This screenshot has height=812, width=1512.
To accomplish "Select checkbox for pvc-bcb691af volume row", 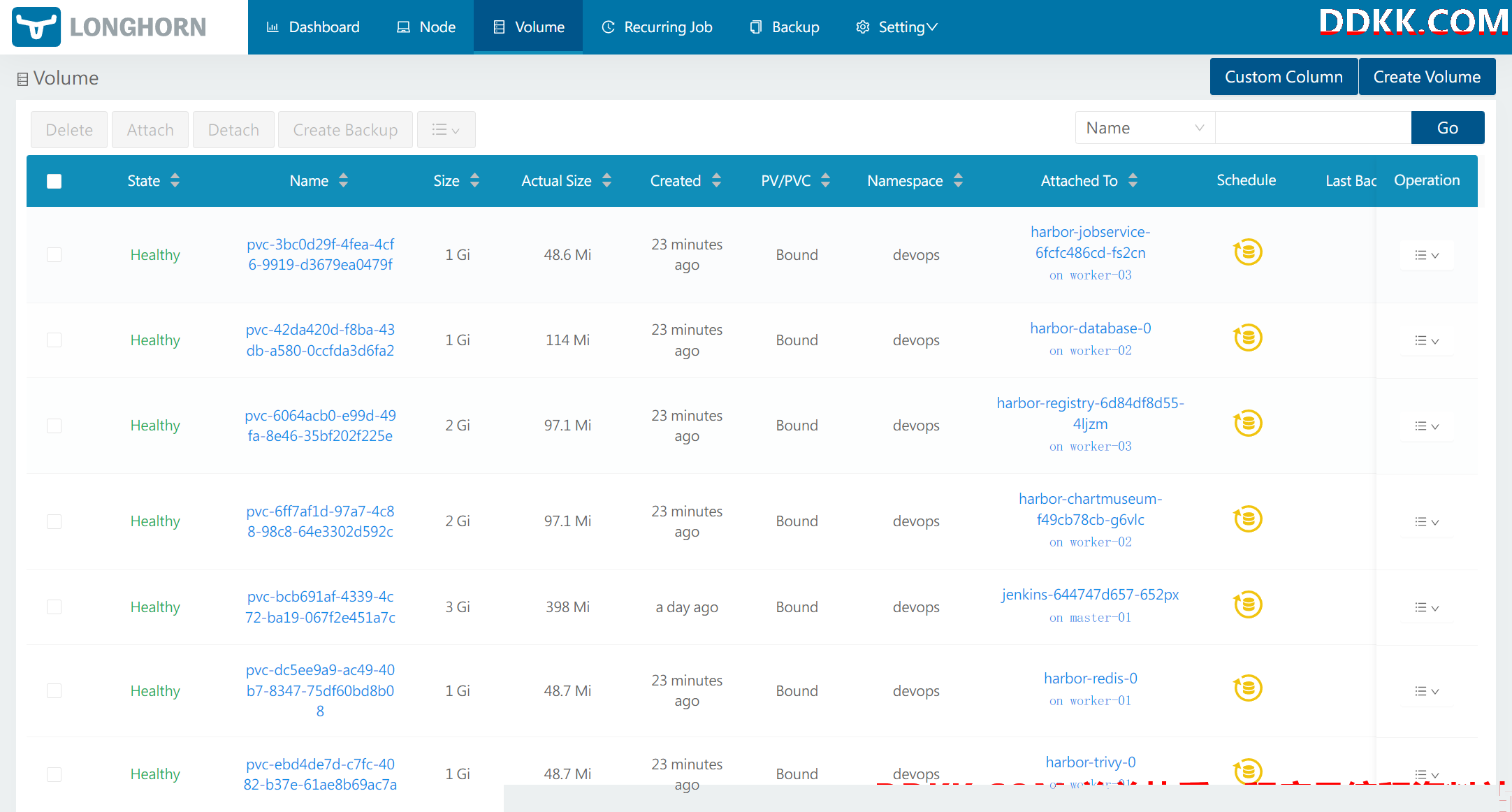I will pos(54,607).
